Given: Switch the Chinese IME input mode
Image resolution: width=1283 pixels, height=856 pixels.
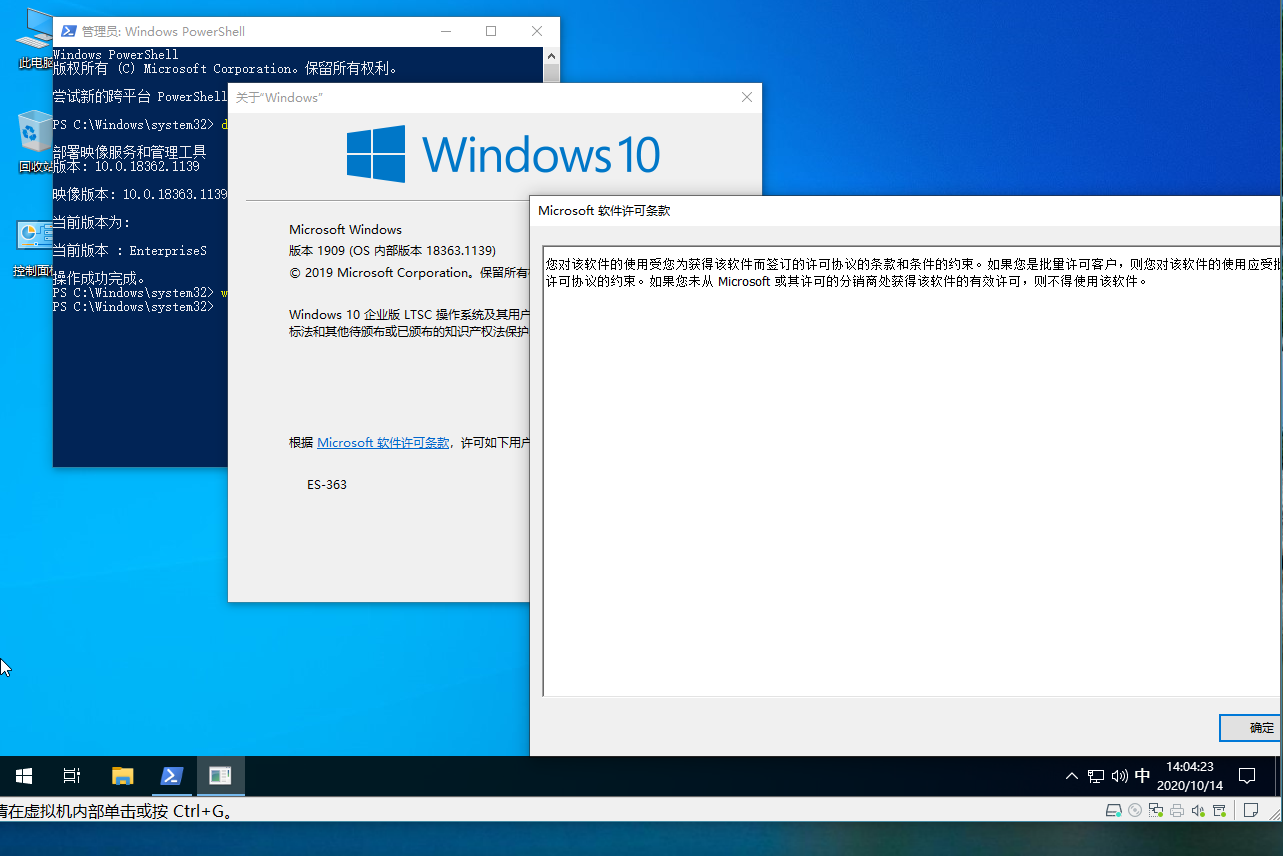Looking at the screenshot, I should pos(1142,776).
